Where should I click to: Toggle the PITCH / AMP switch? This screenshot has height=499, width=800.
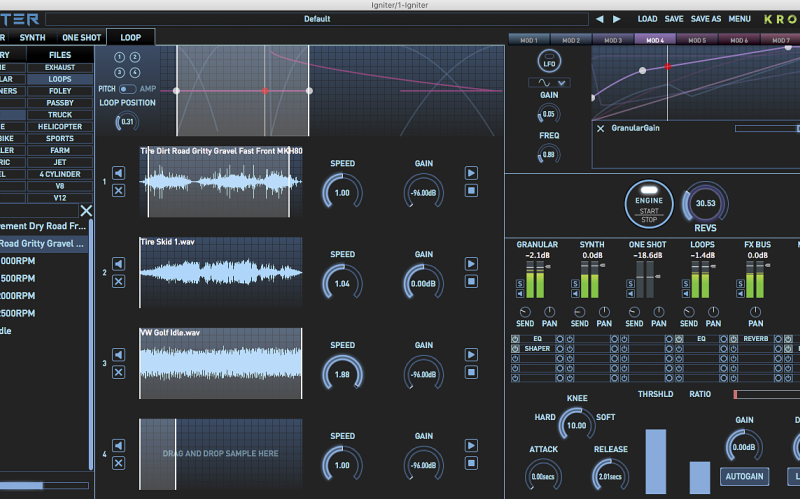pyautogui.click(x=127, y=89)
